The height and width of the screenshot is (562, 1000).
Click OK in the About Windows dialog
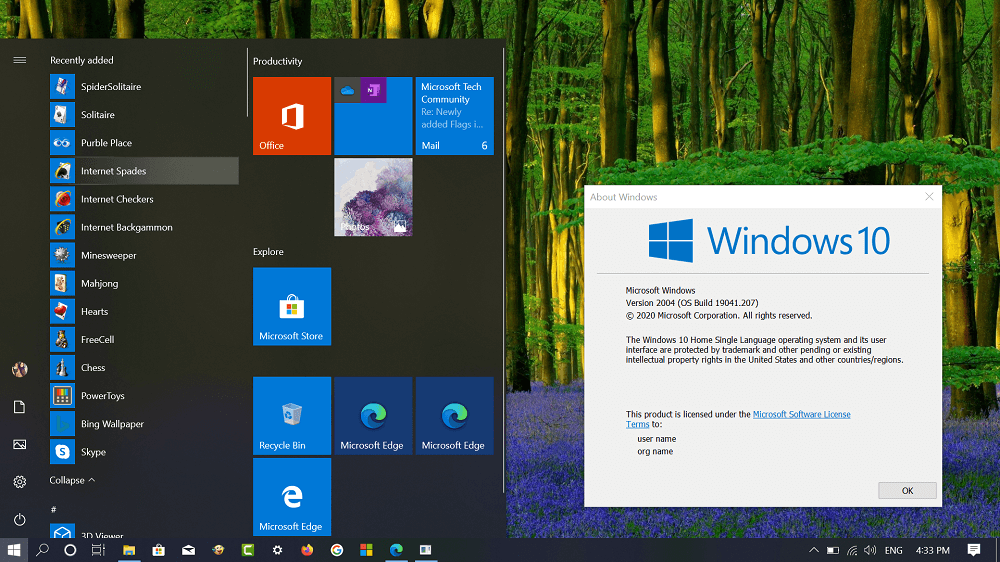click(907, 491)
